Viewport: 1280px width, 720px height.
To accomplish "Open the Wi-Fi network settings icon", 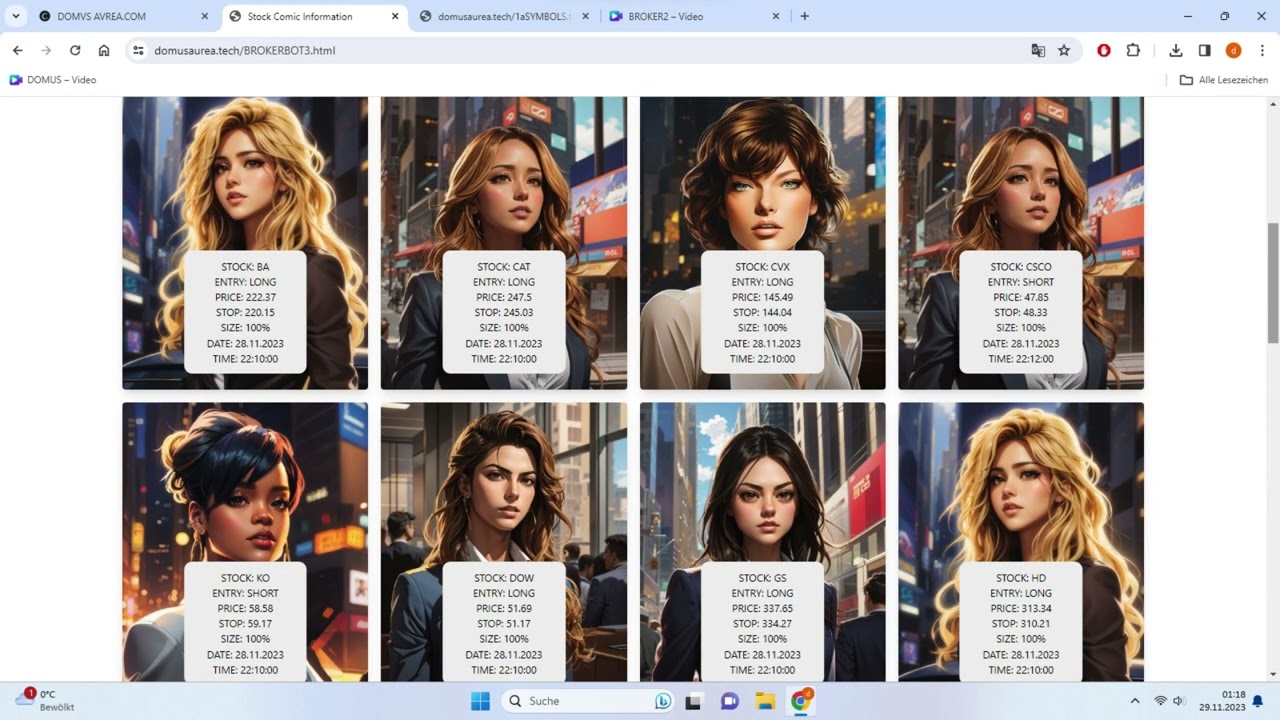I will coord(1161,701).
